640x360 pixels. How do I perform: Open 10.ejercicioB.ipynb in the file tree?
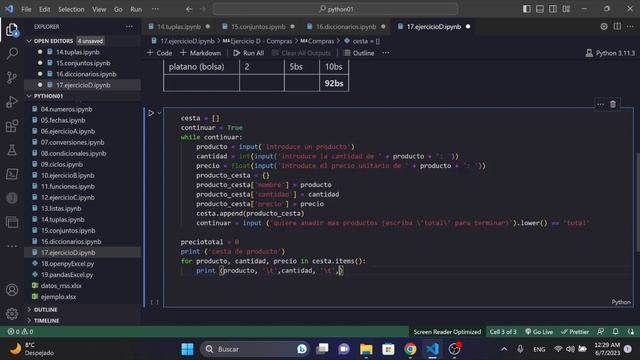67,176
